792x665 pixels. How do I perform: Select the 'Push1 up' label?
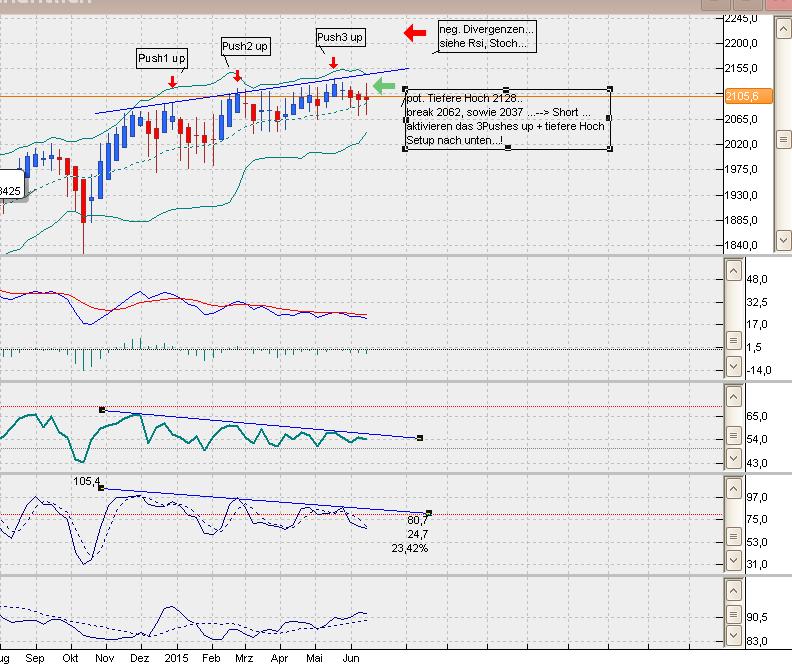pos(162,59)
